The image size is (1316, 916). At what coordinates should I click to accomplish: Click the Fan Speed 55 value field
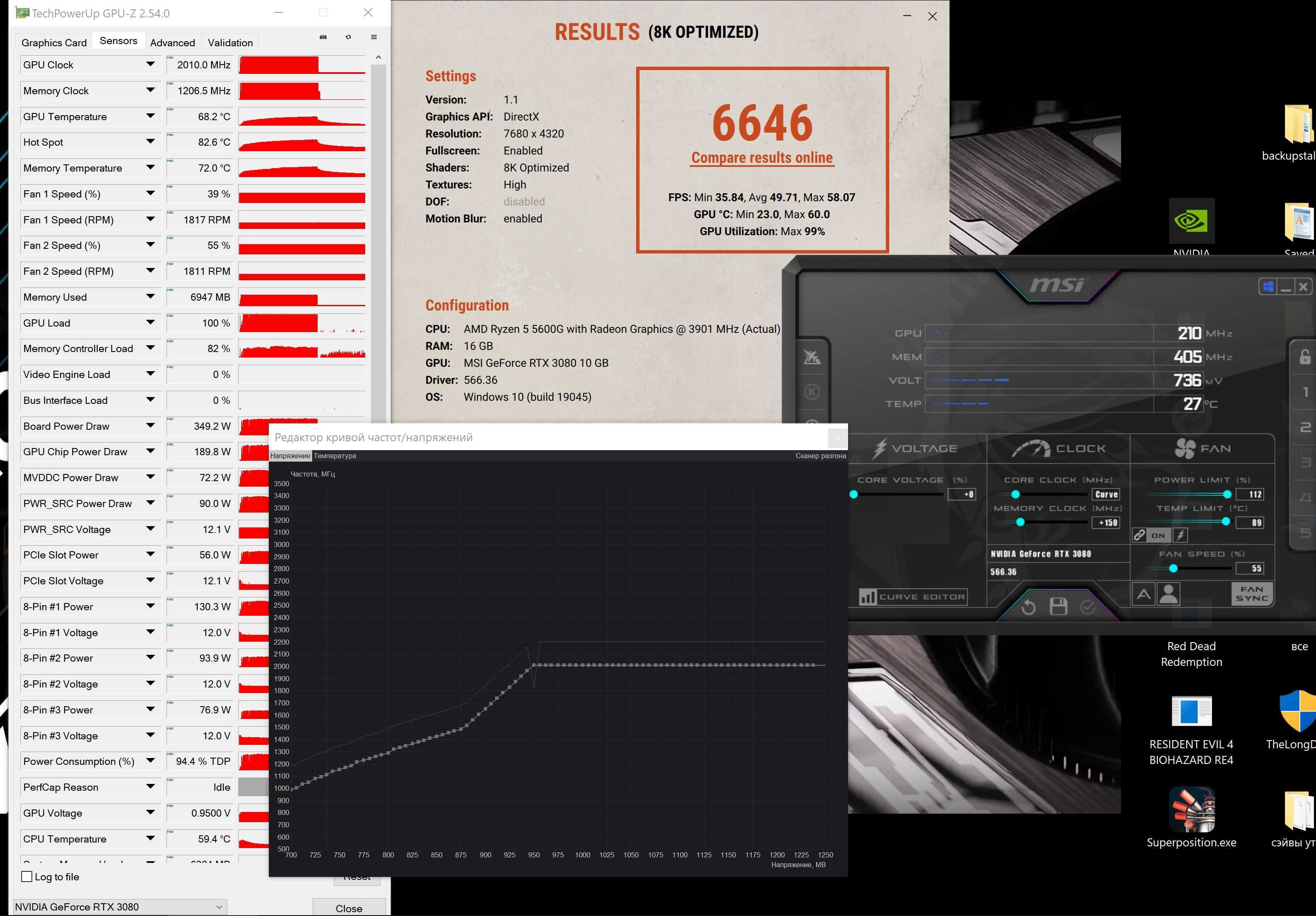pyautogui.click(x=1249, y=568)
